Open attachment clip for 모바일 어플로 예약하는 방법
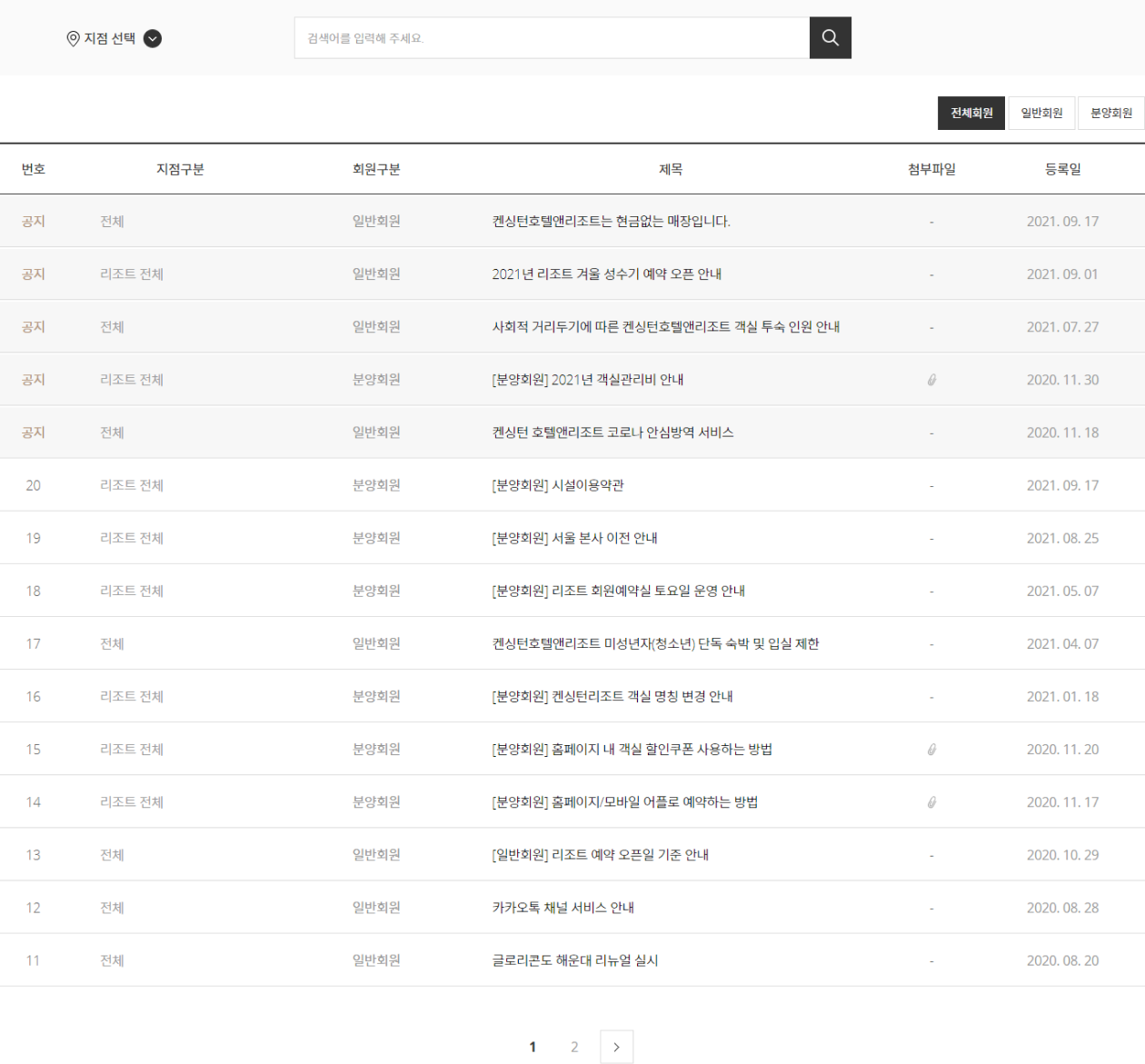 click(931, 802)
